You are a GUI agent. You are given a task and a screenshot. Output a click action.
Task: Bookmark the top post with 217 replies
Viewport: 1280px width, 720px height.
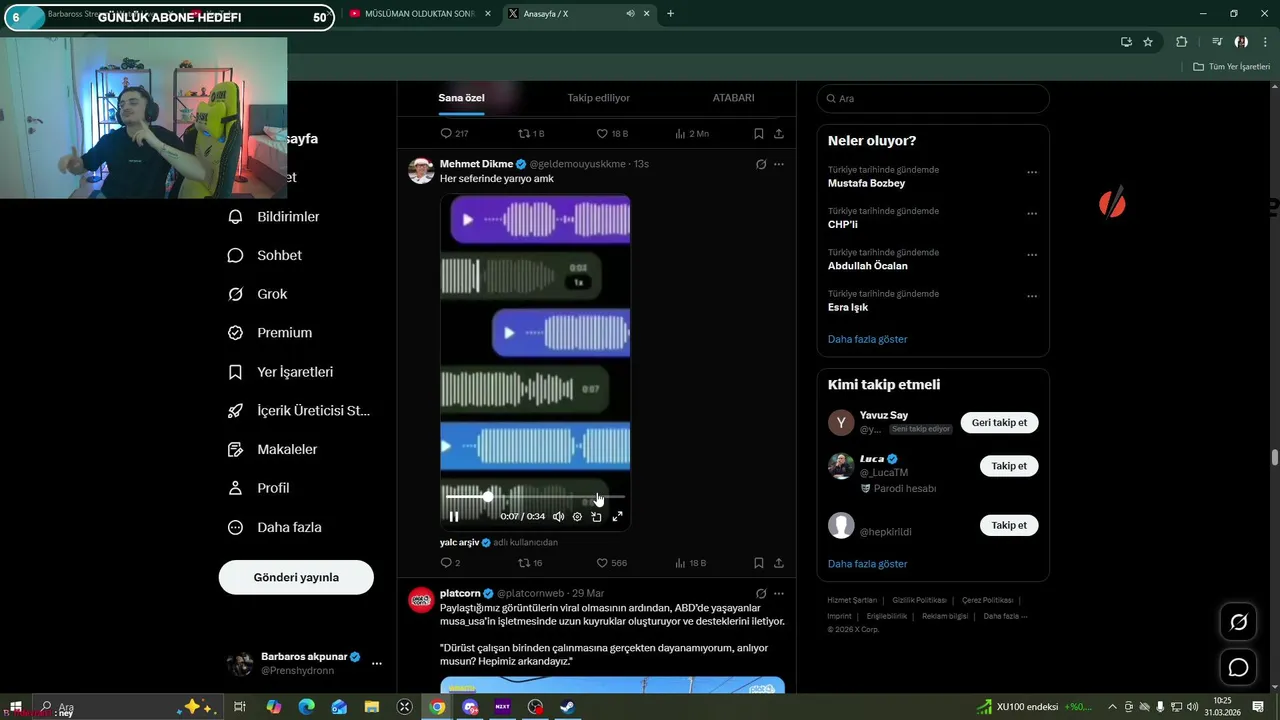tap(759, 133)
